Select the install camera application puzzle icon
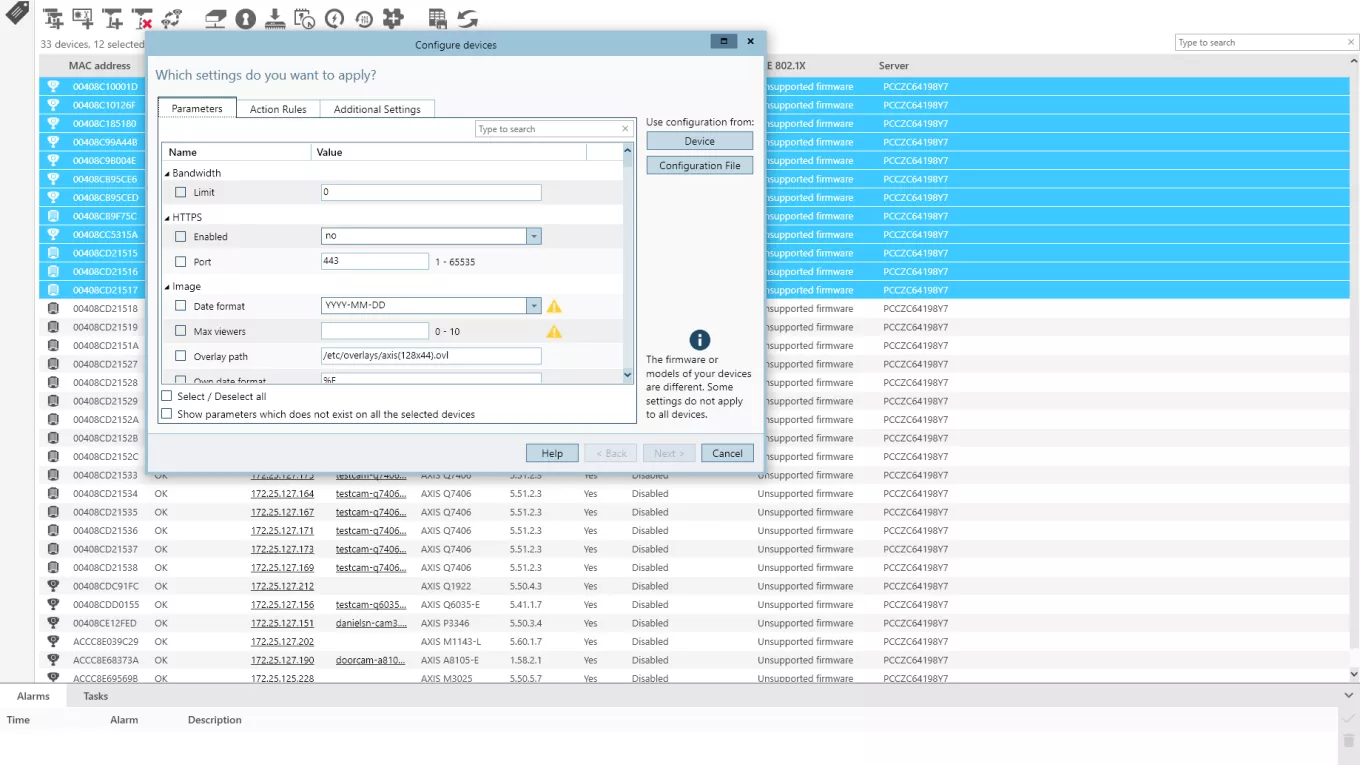The width and height of the screenshot is (1360, 765). tap(392, 17)
